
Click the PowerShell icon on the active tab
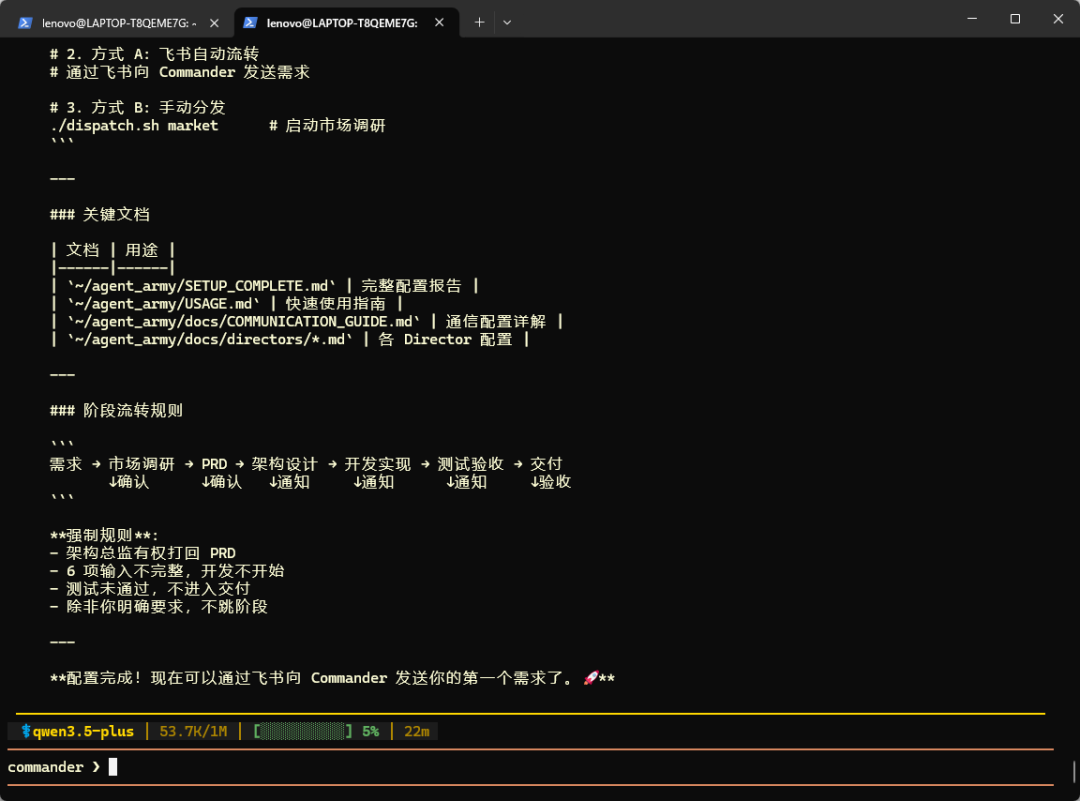click(250, 21)
